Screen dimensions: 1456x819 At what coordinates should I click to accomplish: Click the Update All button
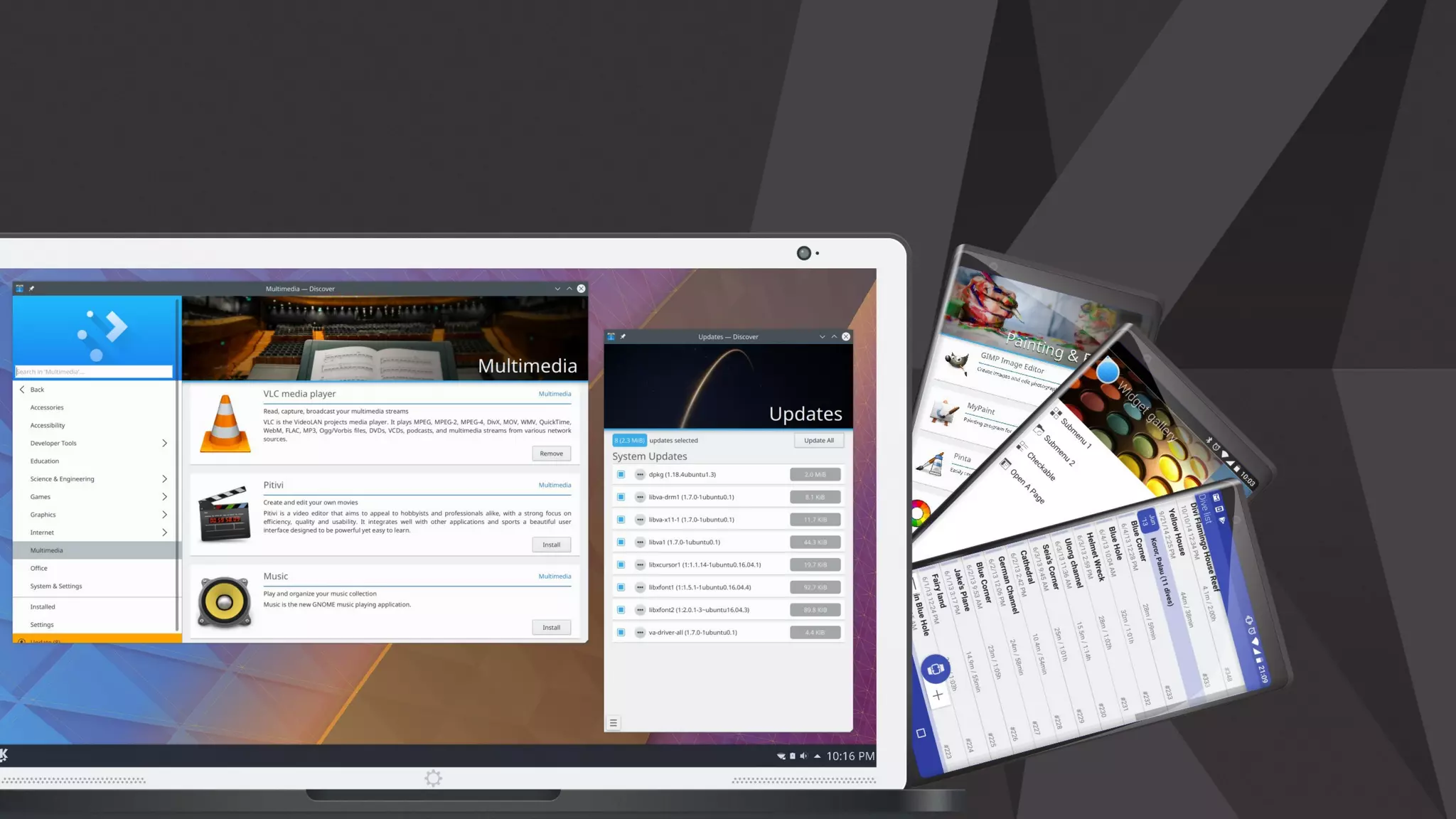[x=818, y=441]
